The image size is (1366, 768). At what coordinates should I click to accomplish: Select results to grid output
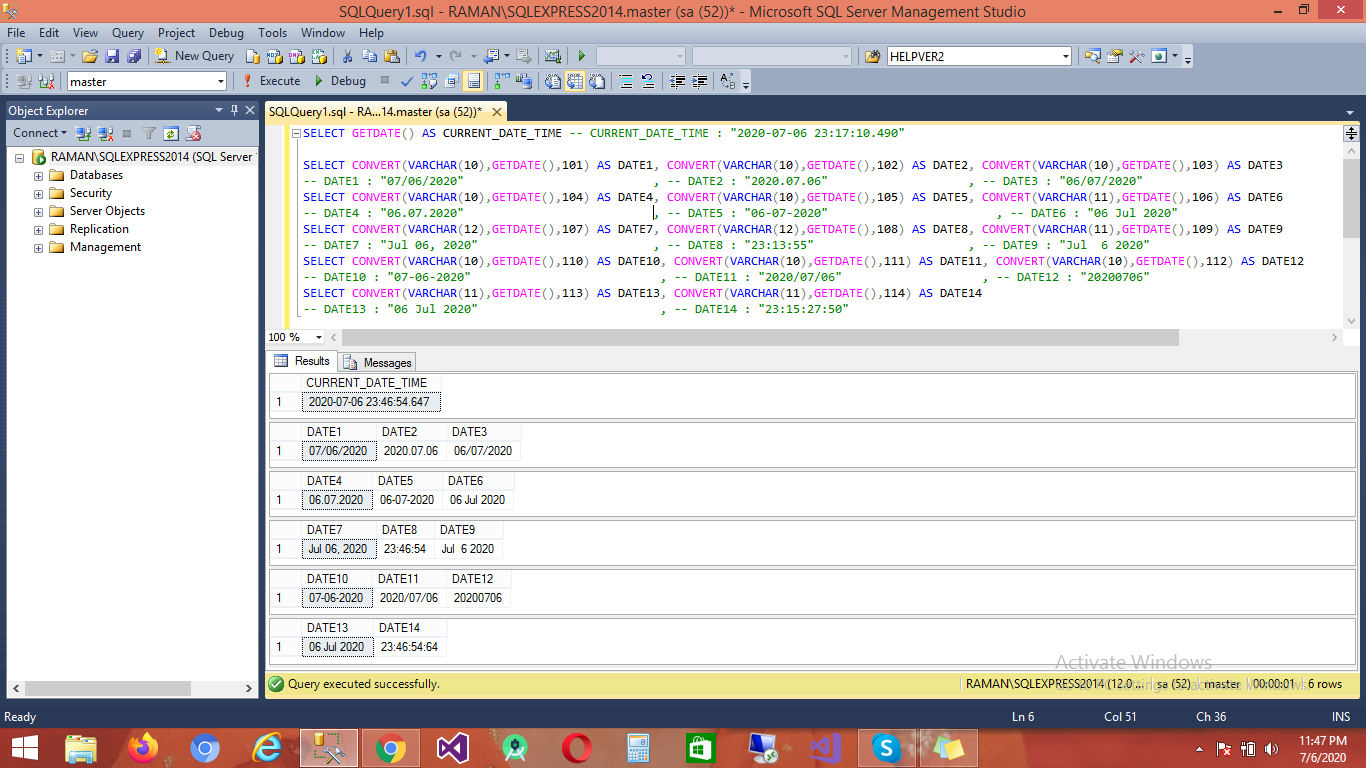click(574, 81)
